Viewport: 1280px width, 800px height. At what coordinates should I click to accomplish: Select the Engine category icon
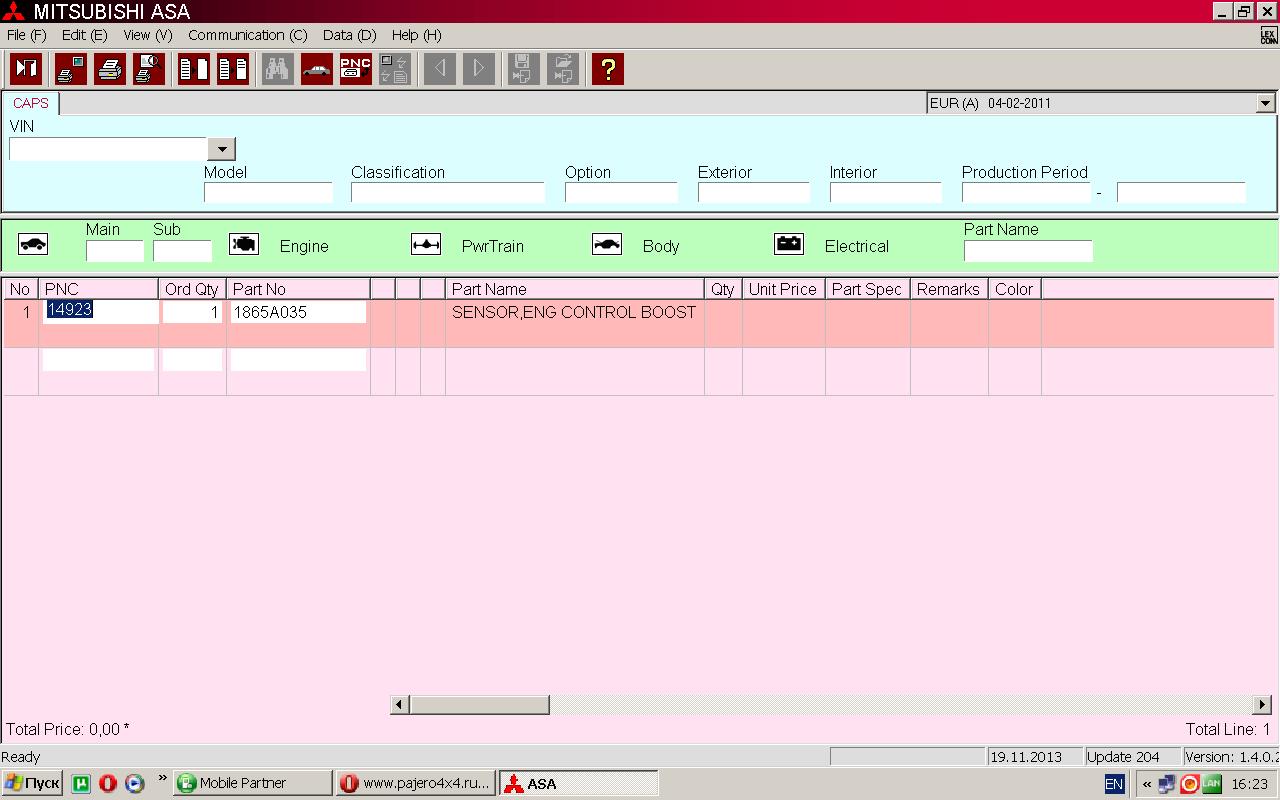tap(244, 245)
